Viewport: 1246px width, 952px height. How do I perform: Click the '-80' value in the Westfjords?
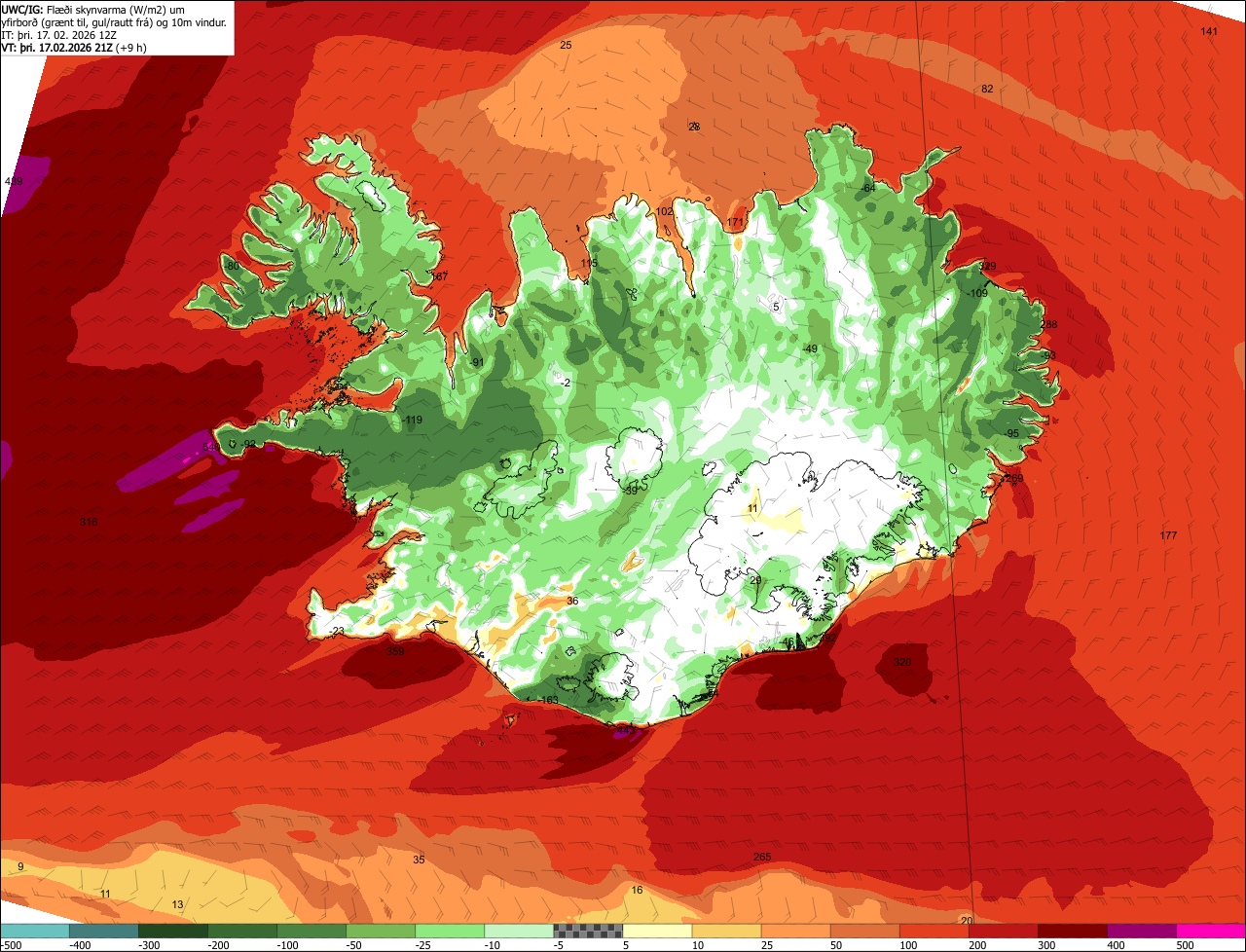coord(231,267)
